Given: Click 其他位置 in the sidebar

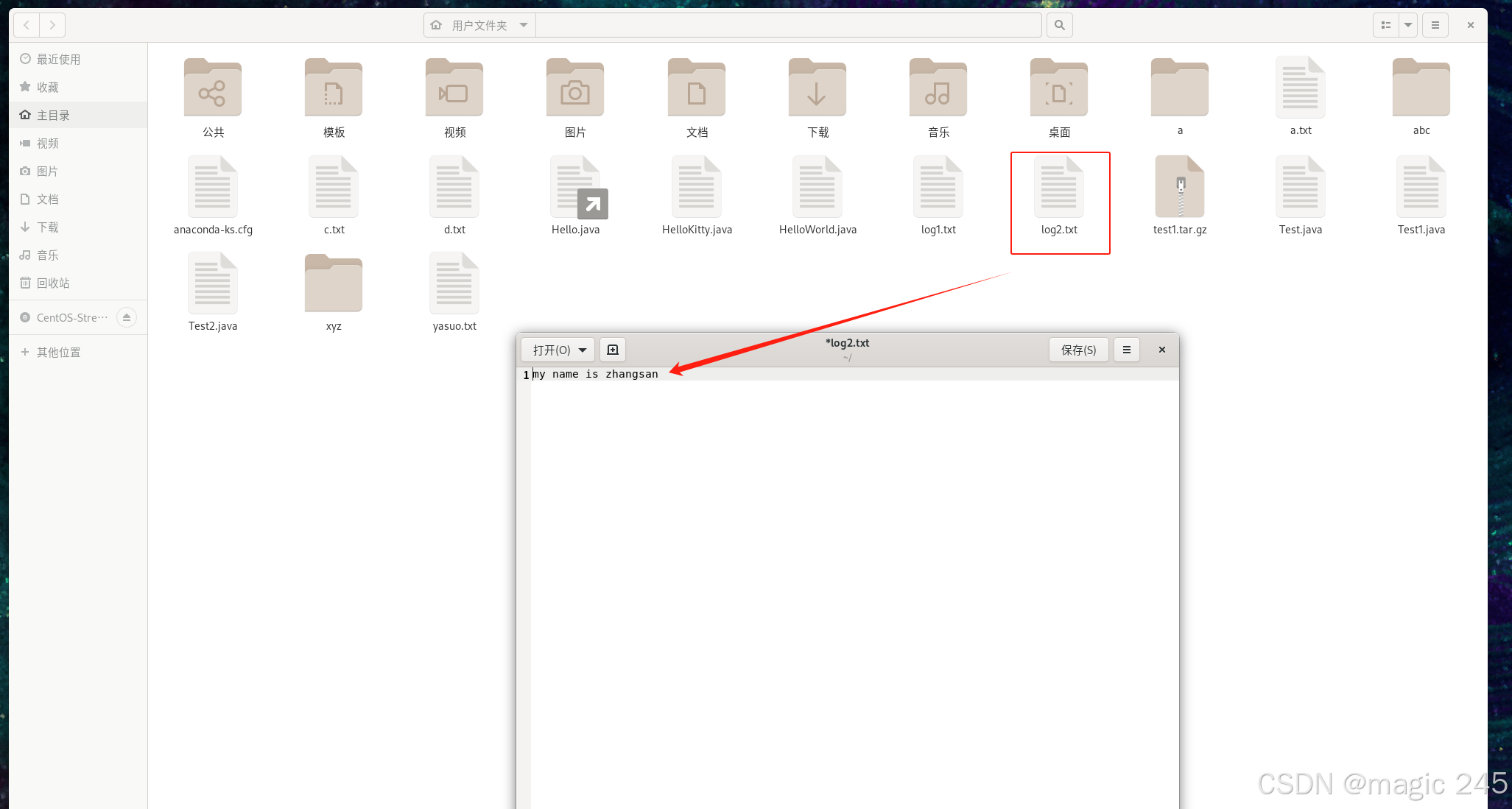Looking at the screenshot, I should point(58,352).
